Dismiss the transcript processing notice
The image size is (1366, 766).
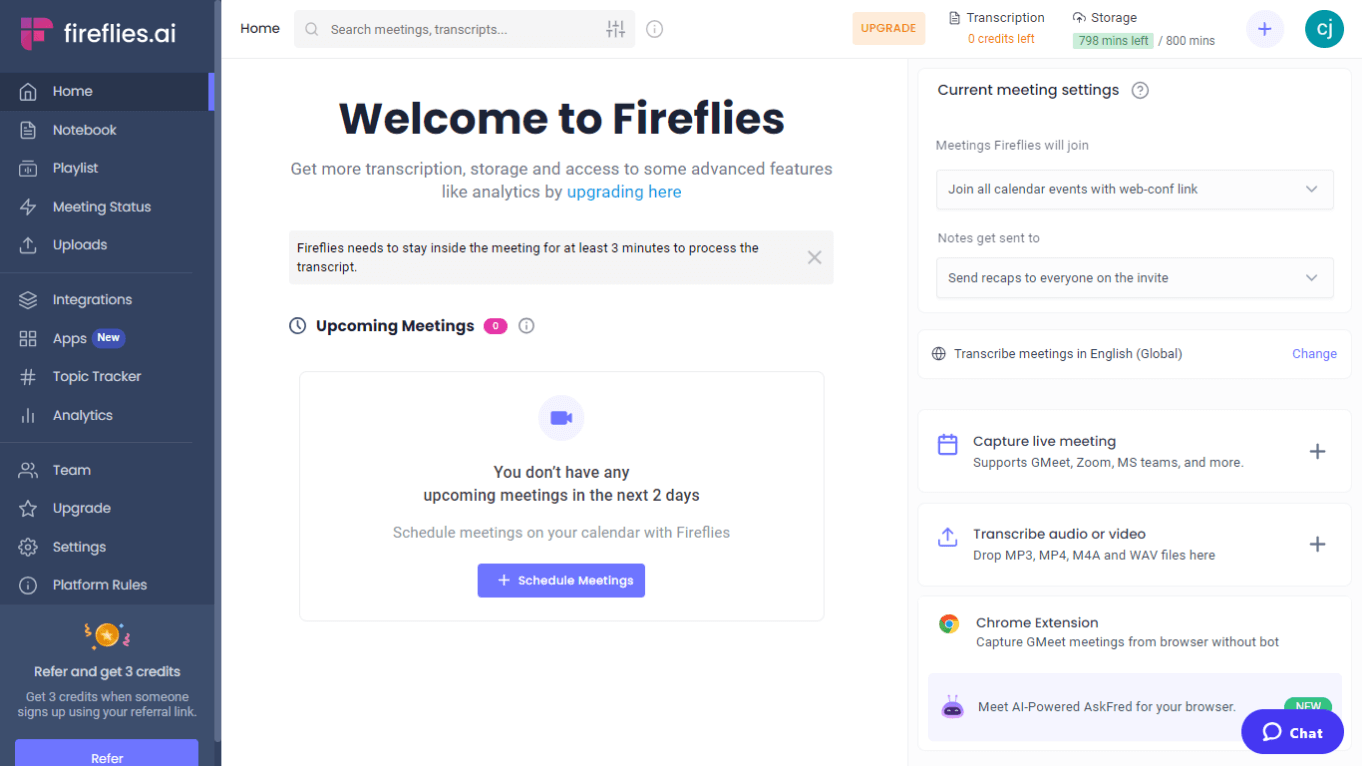coord(814,257)
